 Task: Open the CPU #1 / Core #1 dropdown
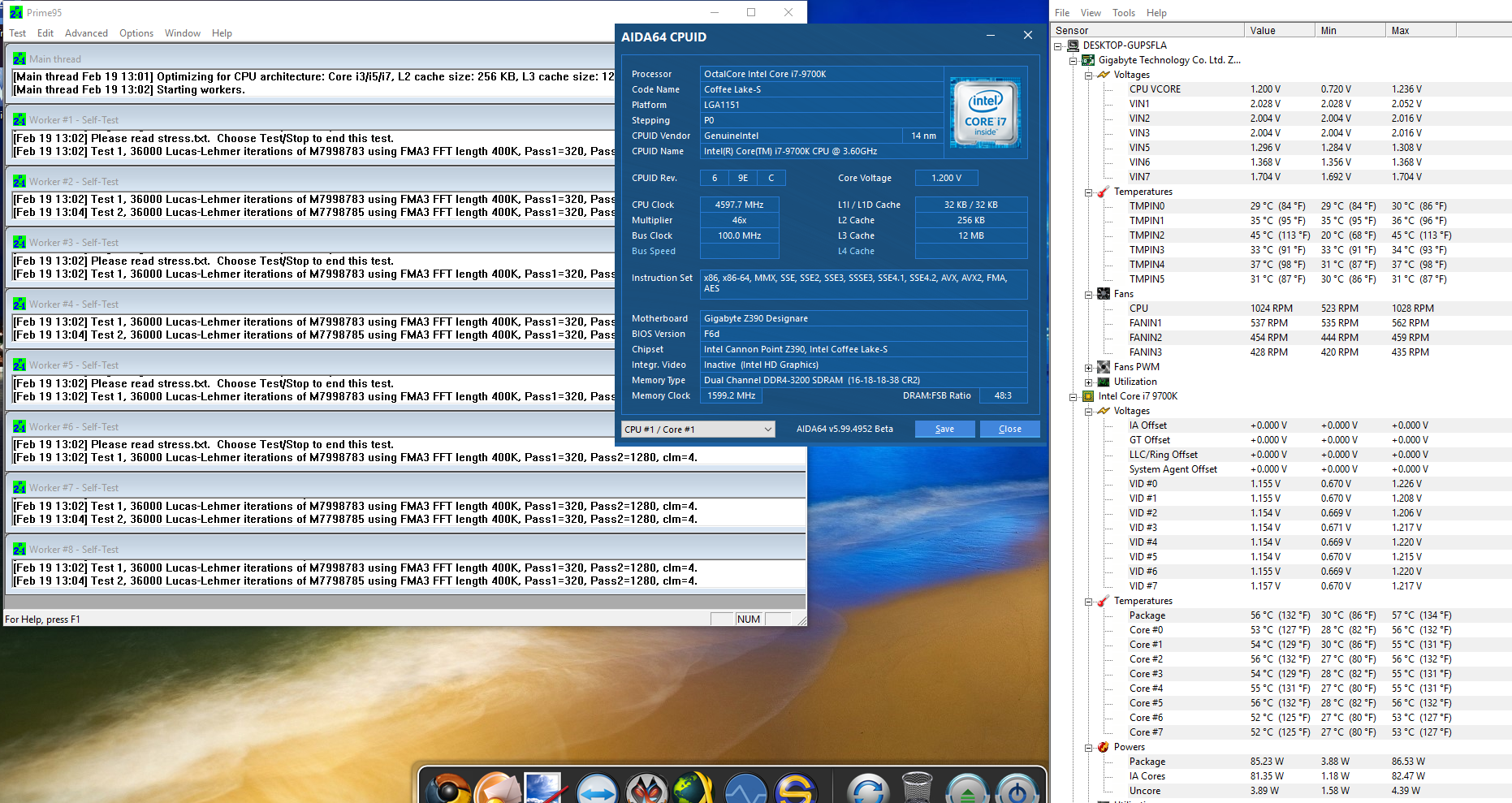[698, 429]
